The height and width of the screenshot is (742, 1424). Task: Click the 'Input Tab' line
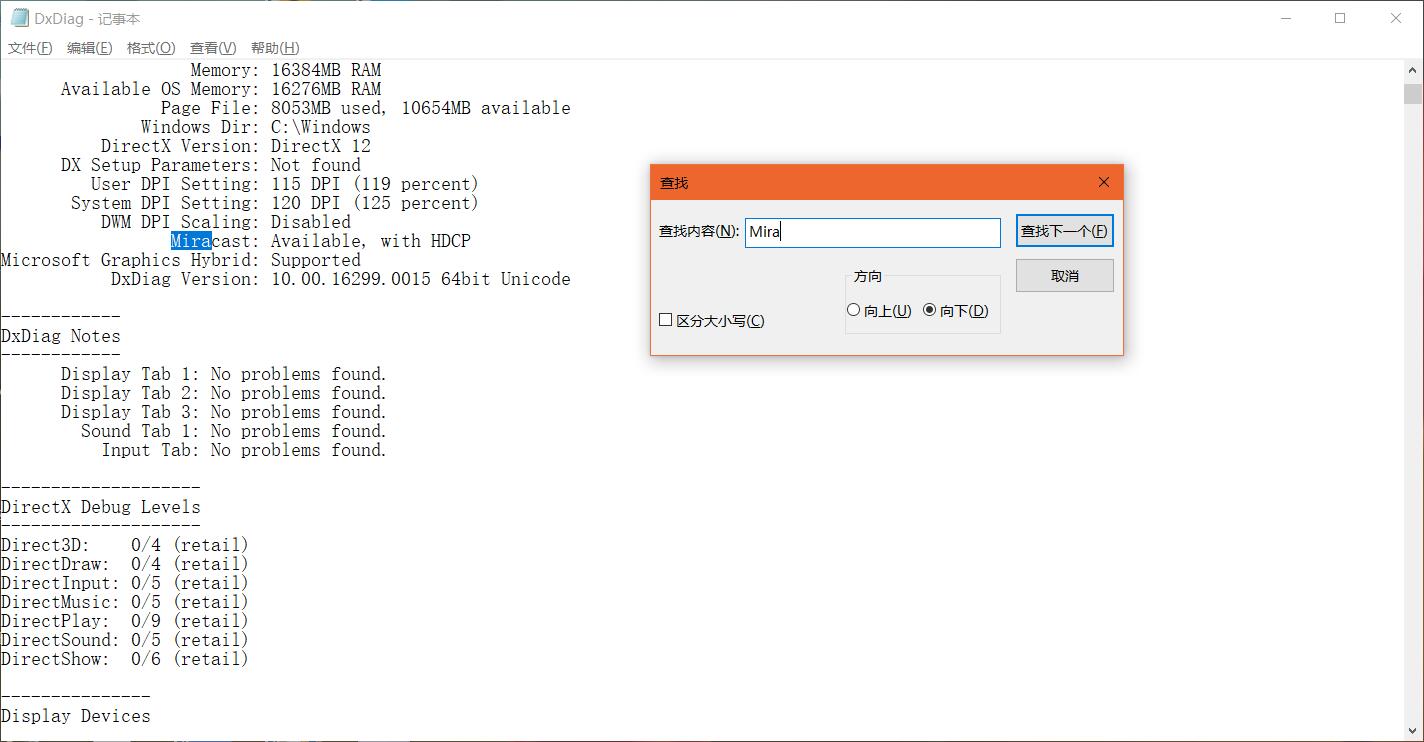[x=243, y=450]
